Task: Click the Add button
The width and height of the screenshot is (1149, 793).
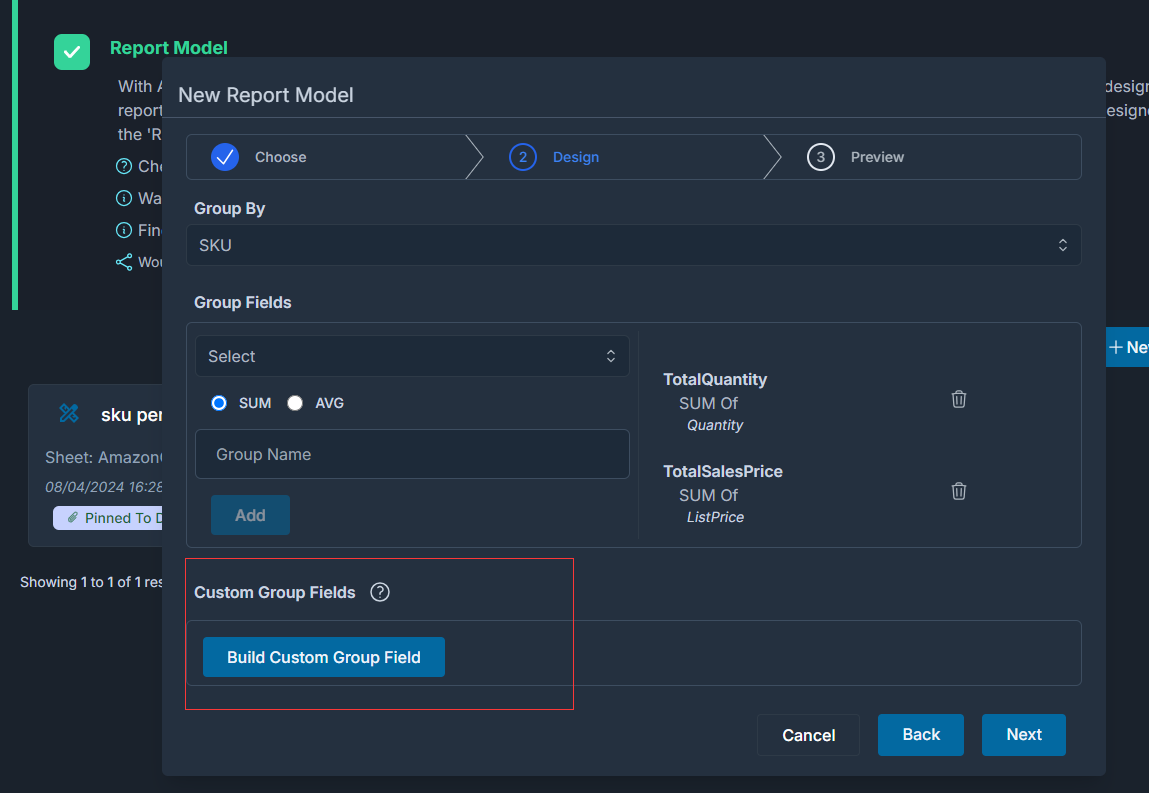Action: pos(251,515)
